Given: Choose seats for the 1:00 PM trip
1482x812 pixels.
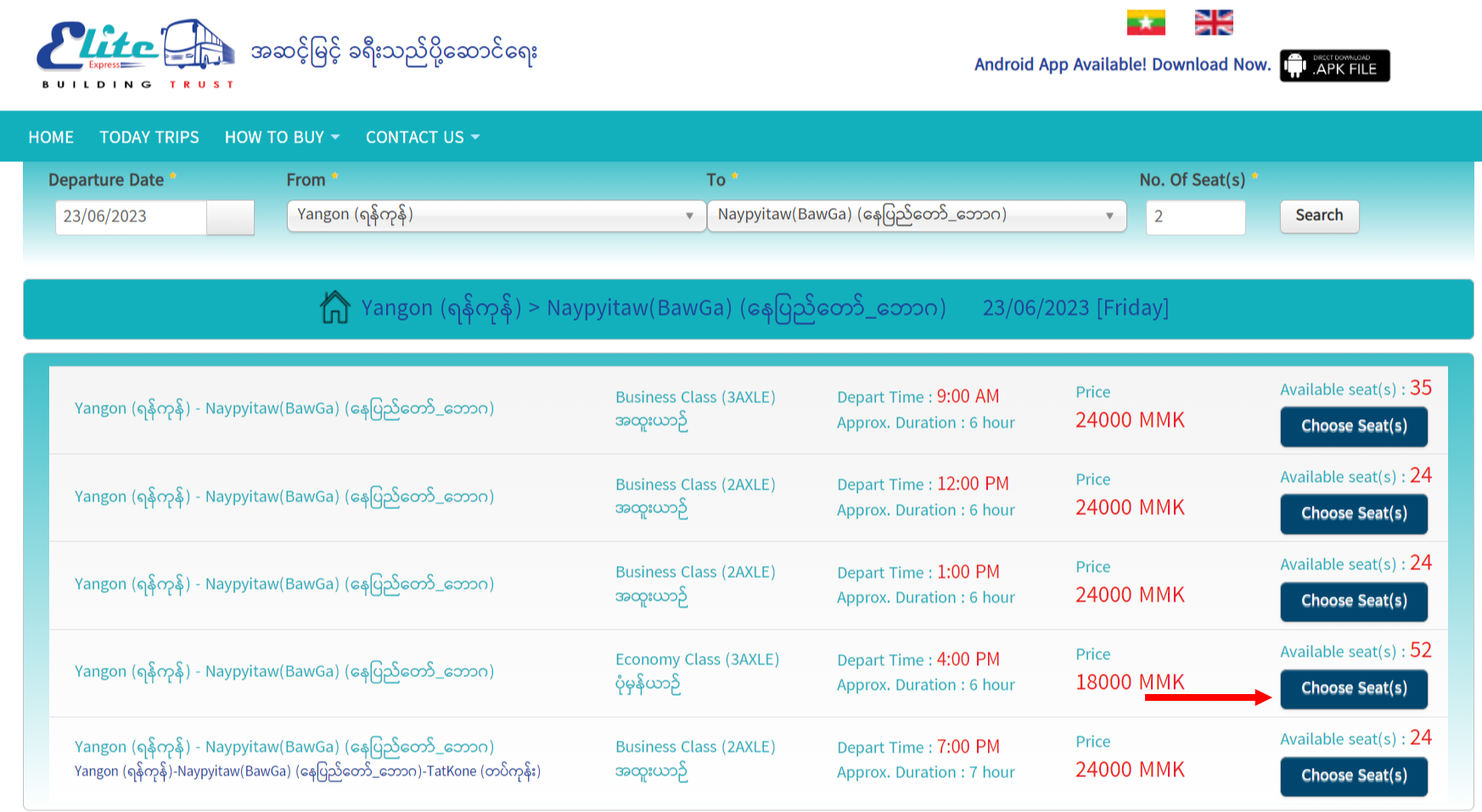Looking at the screenshot, I should coord(1353,601).
